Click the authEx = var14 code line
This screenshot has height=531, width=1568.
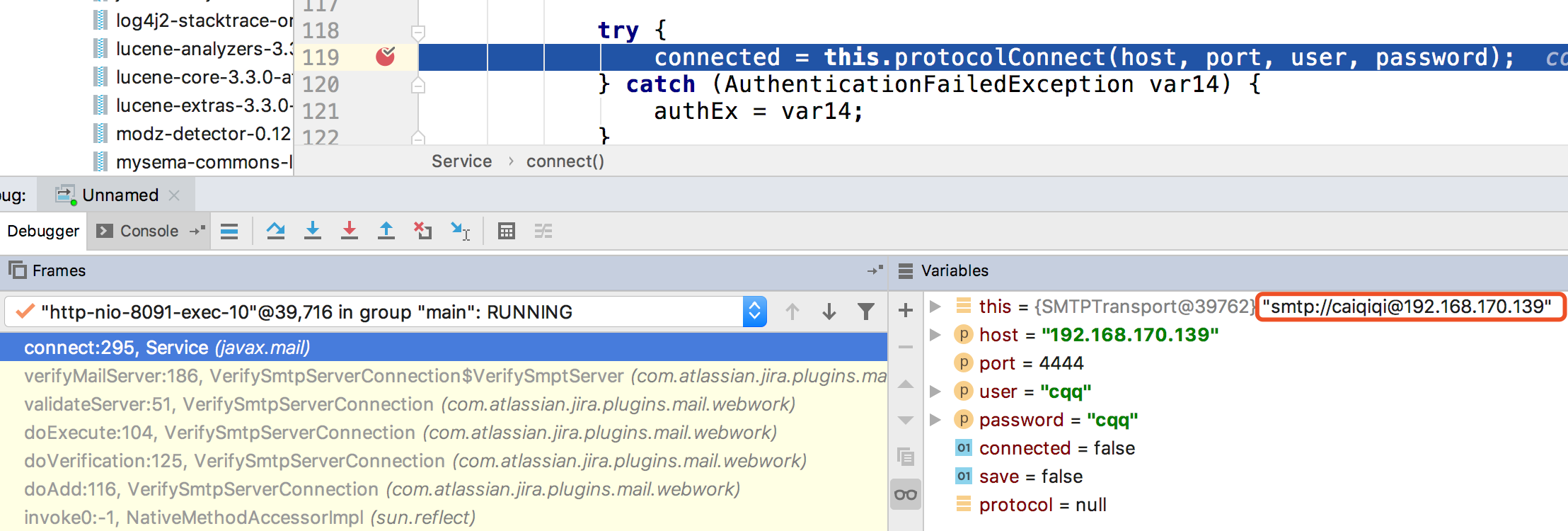(x=759, y=111)
